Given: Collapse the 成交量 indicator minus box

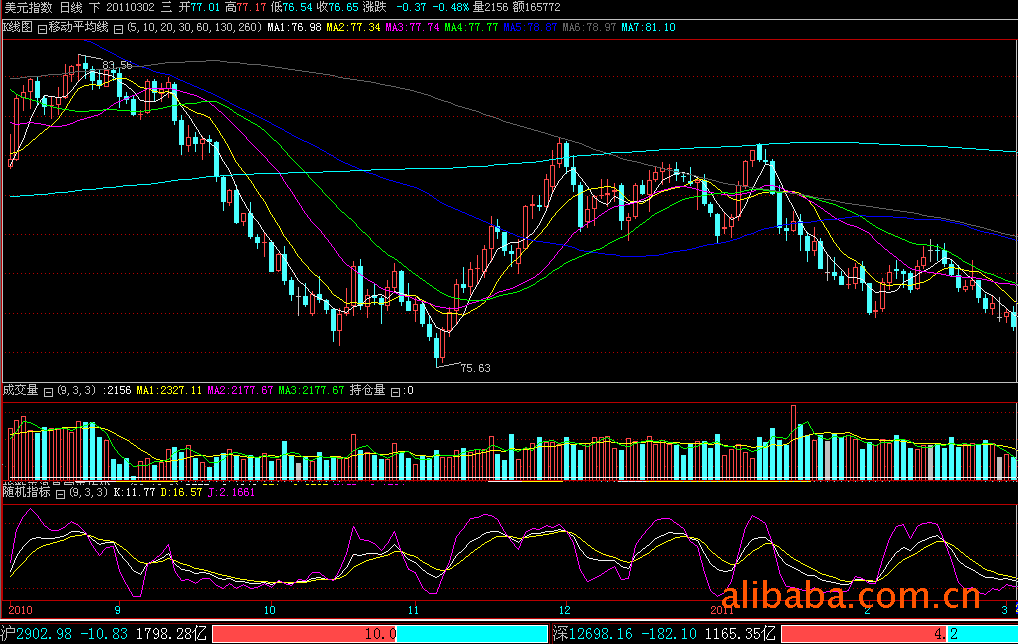Looking at the screenshot, I should pos(48,391).
